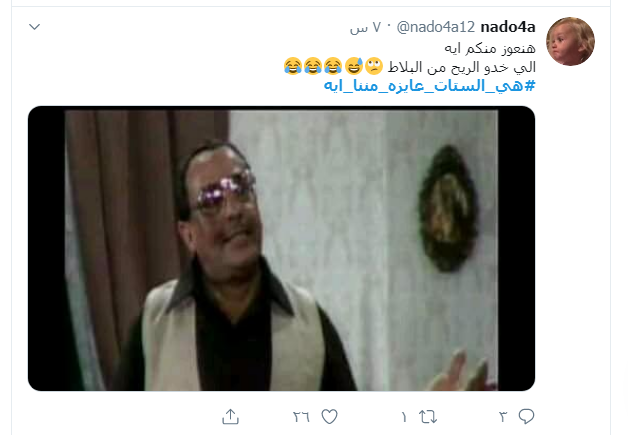Viewport: 628px width, 435px height.
Task: Reply using the speech bubble icon
Action: click(x=526, y=417)
